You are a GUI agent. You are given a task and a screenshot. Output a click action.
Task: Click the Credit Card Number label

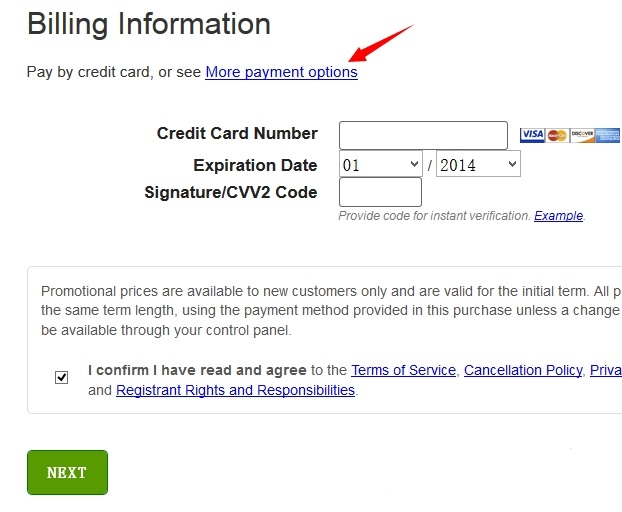tap(237, 133)
